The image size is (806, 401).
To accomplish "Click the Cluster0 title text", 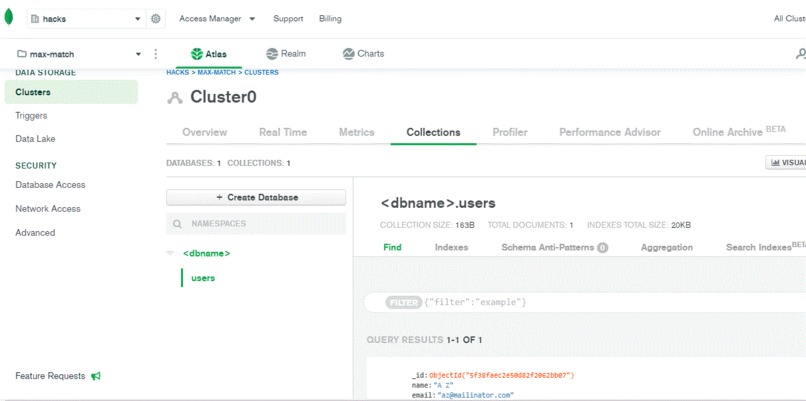I will [x=223, y=97].
